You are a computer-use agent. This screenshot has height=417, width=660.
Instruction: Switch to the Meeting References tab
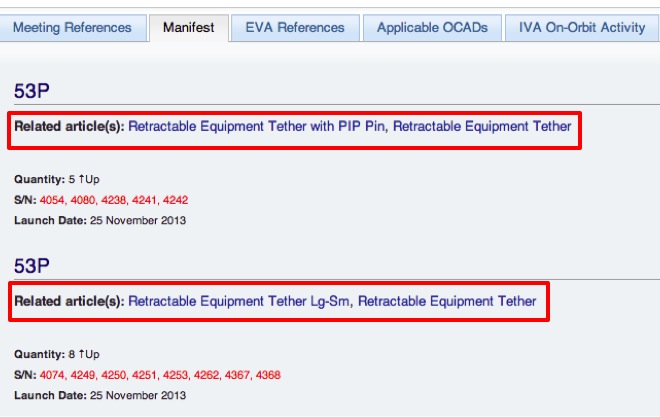point(72,28)
